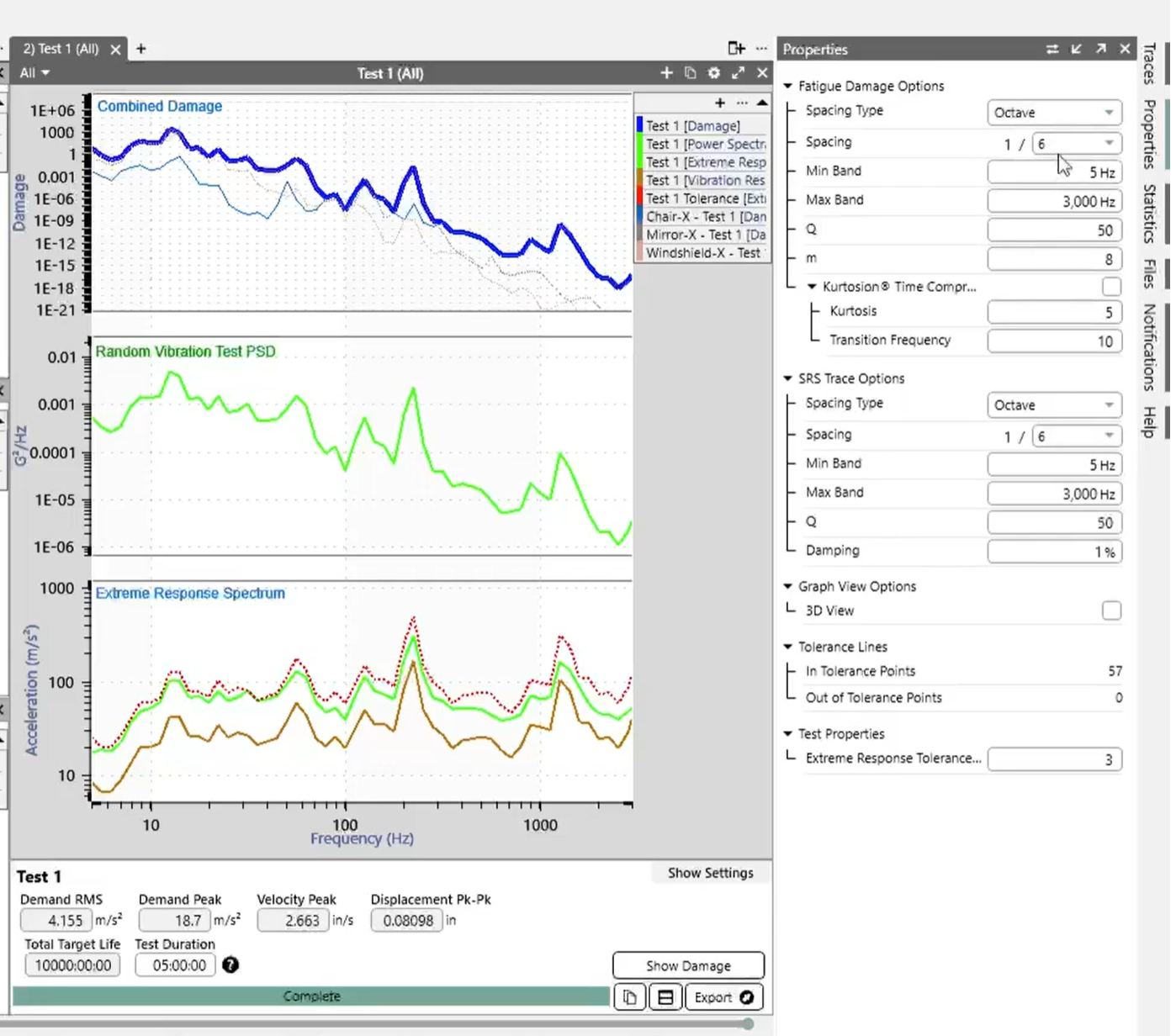Click the Complete progress bar

click(311, 996)
